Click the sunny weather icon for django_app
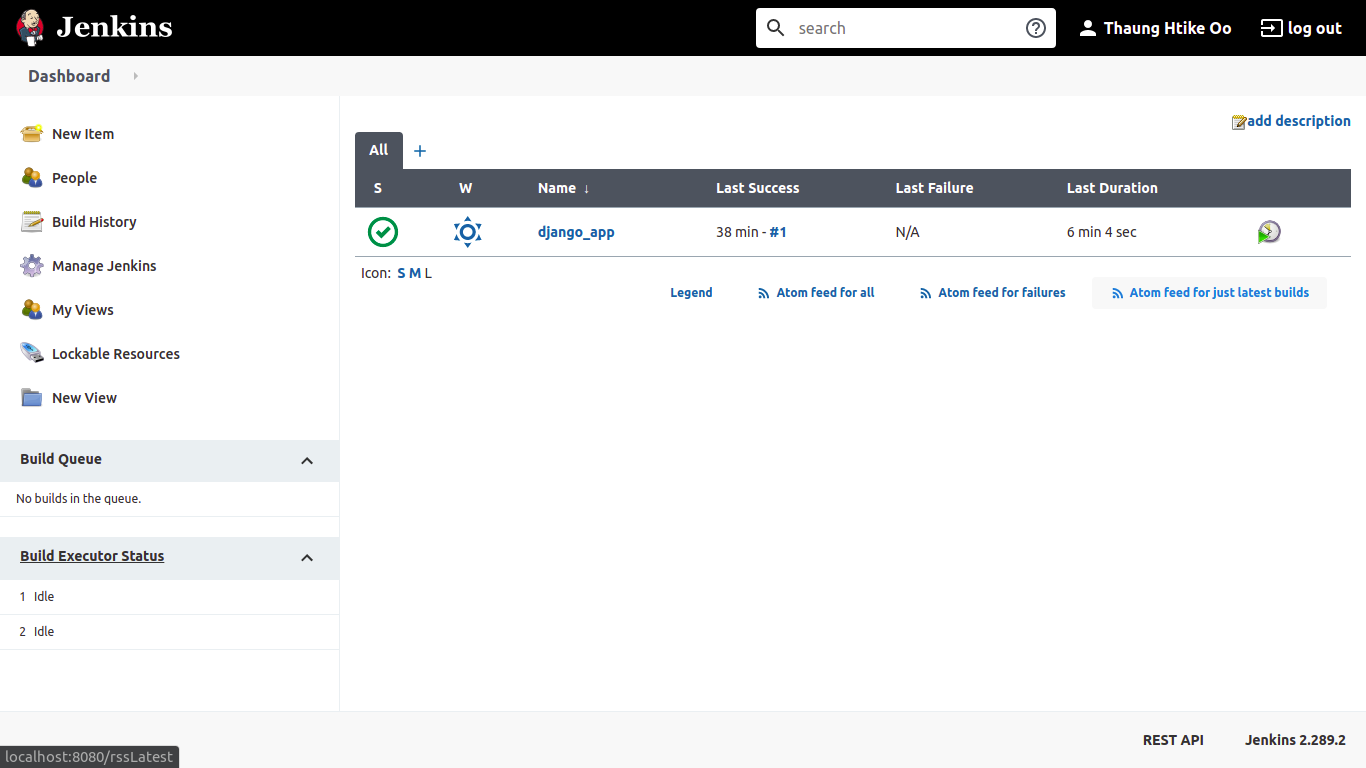Screen dimensions: 1366x768 [x=467, y=232]
